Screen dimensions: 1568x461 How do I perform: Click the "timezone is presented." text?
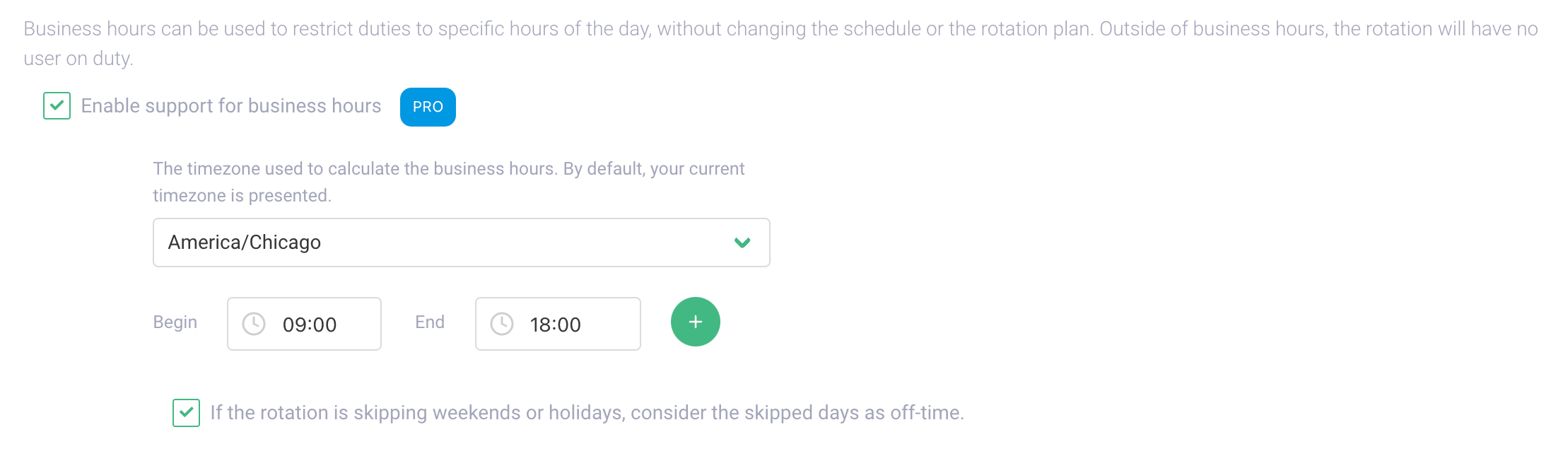coord(242,196)
